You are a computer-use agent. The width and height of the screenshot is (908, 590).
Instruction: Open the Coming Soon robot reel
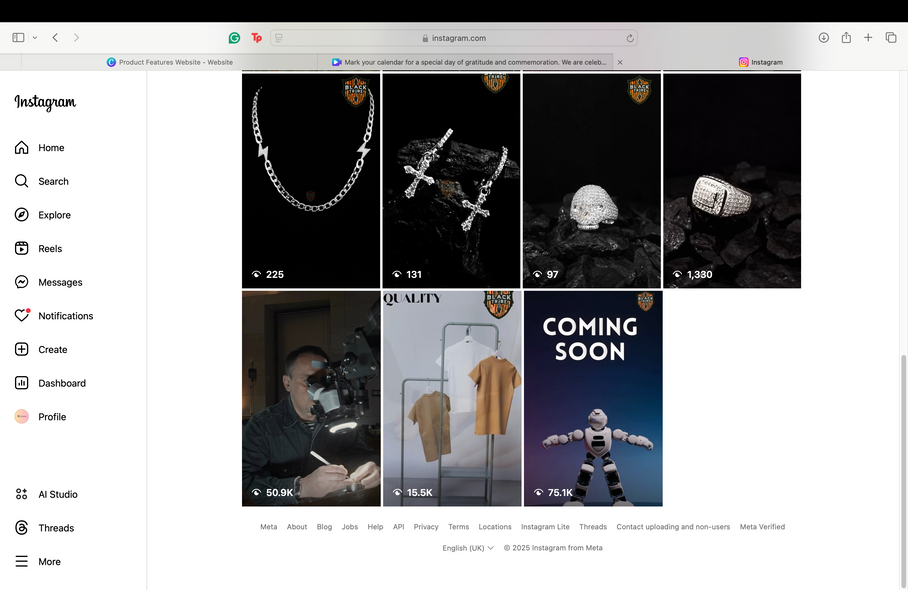tap(593, 399)
